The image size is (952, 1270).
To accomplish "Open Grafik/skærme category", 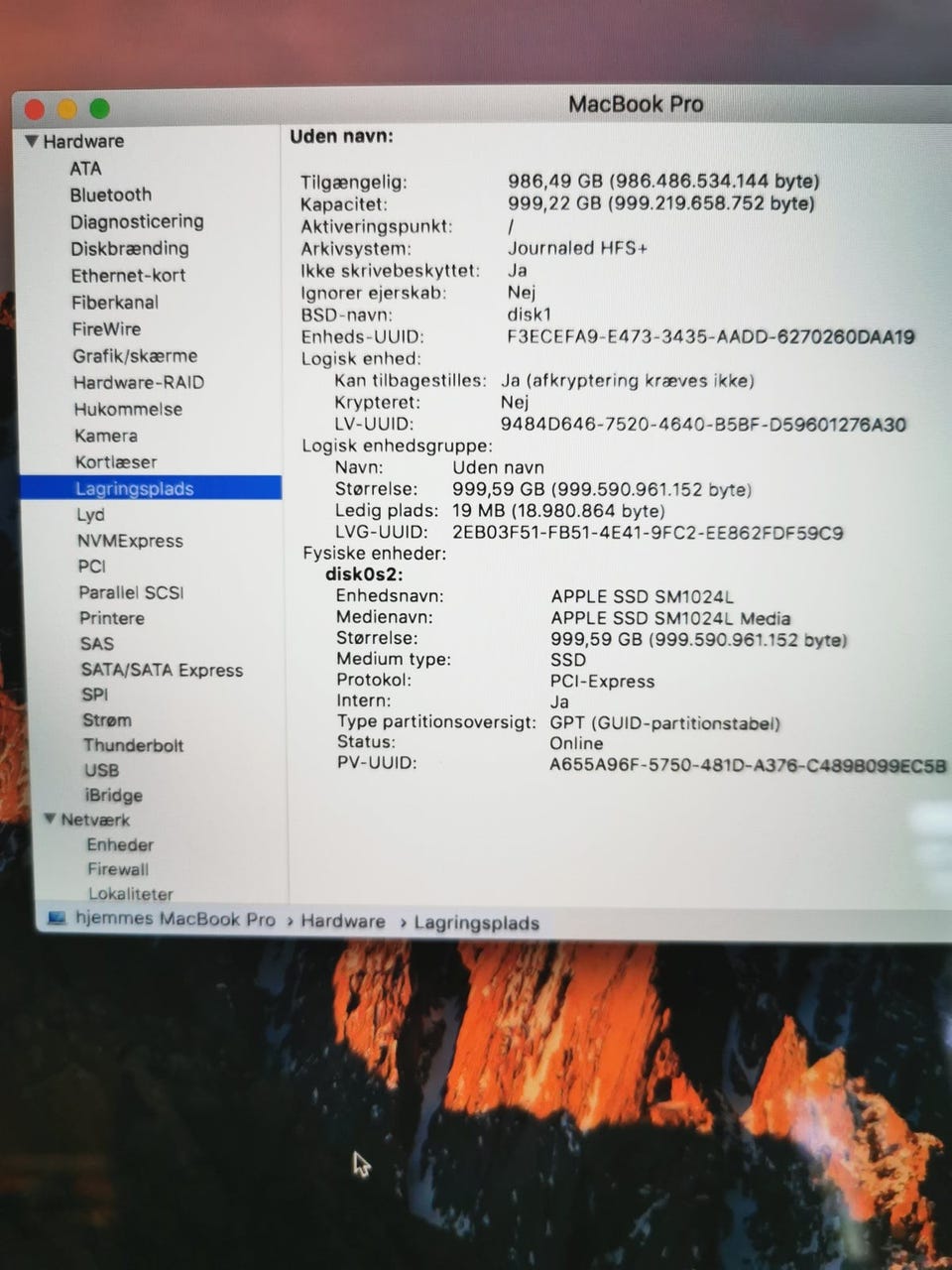I will pyautogui.click(x=134, y=356).
